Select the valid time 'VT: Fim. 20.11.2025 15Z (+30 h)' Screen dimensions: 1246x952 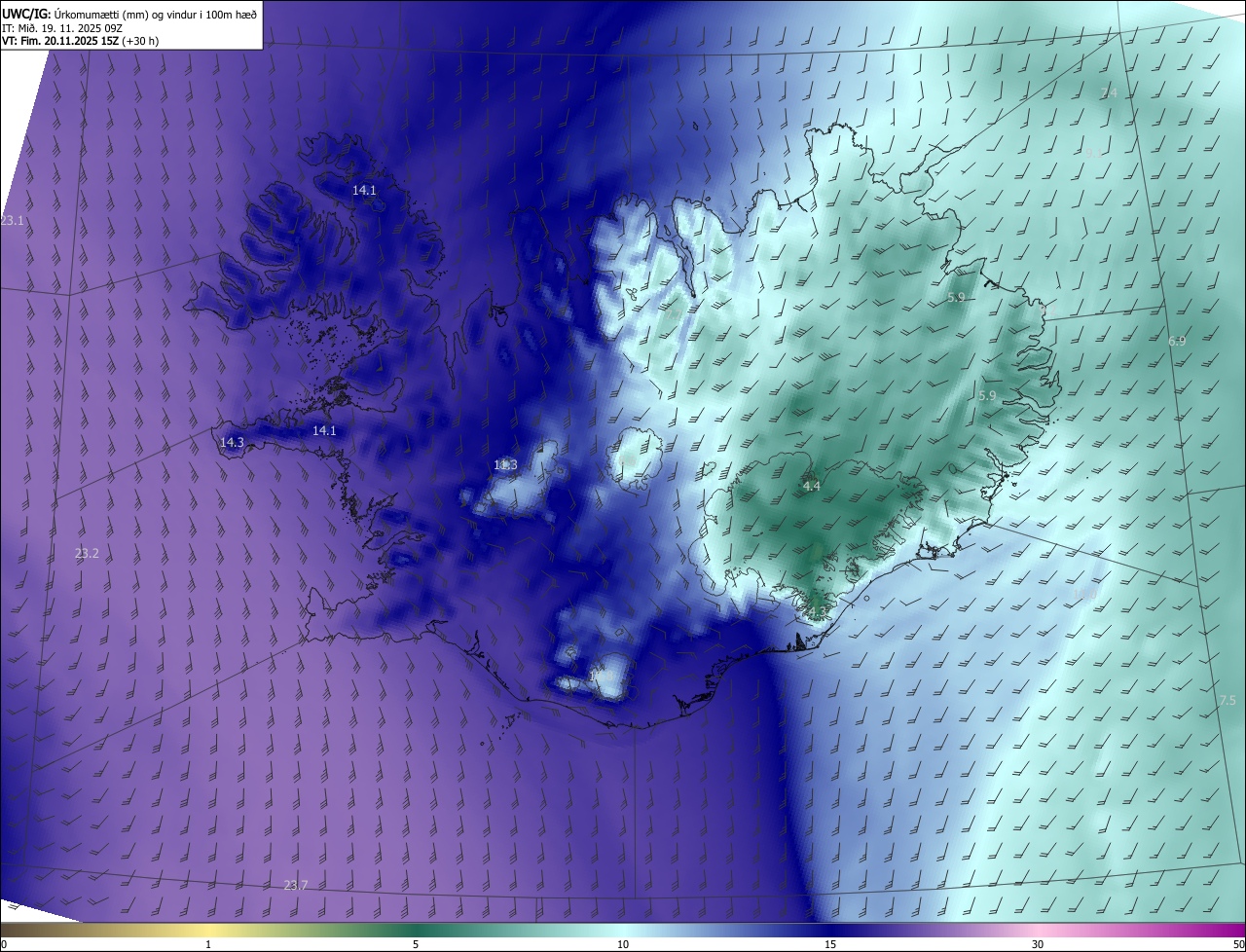coord(81,41)
